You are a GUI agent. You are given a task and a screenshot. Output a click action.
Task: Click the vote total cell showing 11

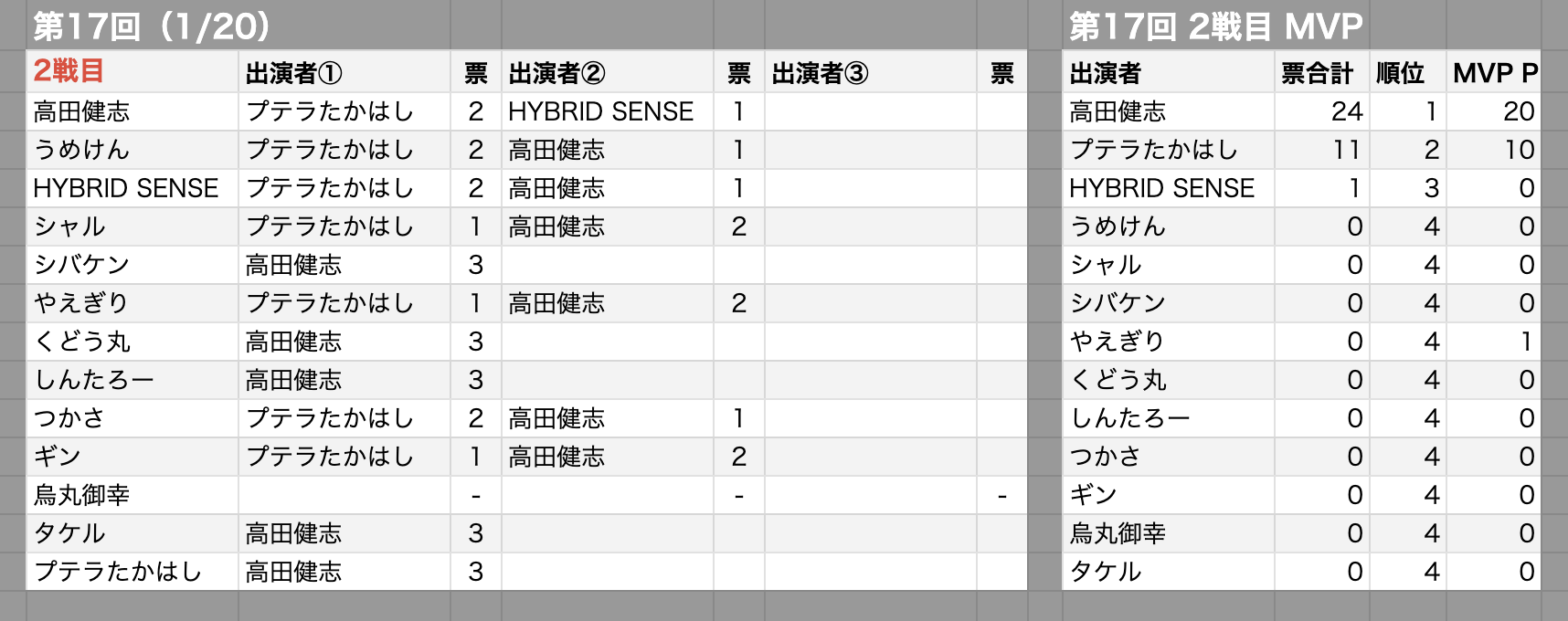click(1347, 150)
